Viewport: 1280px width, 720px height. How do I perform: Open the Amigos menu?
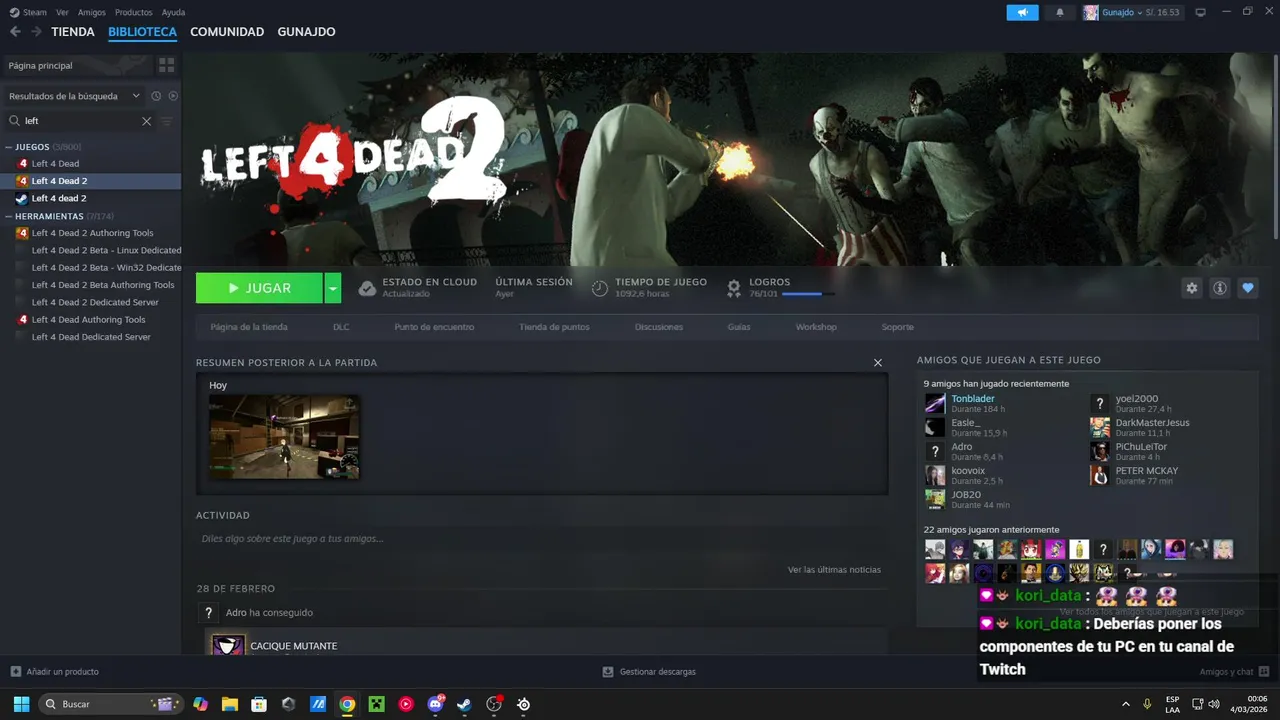tap(91, 12)
